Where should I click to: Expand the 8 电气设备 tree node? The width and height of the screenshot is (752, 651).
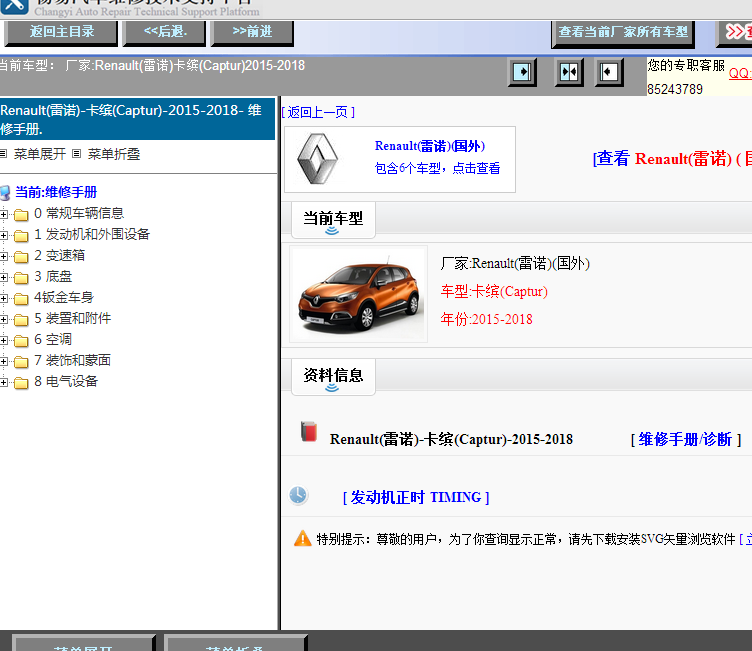pyautogui.click(x=4, y=382)
